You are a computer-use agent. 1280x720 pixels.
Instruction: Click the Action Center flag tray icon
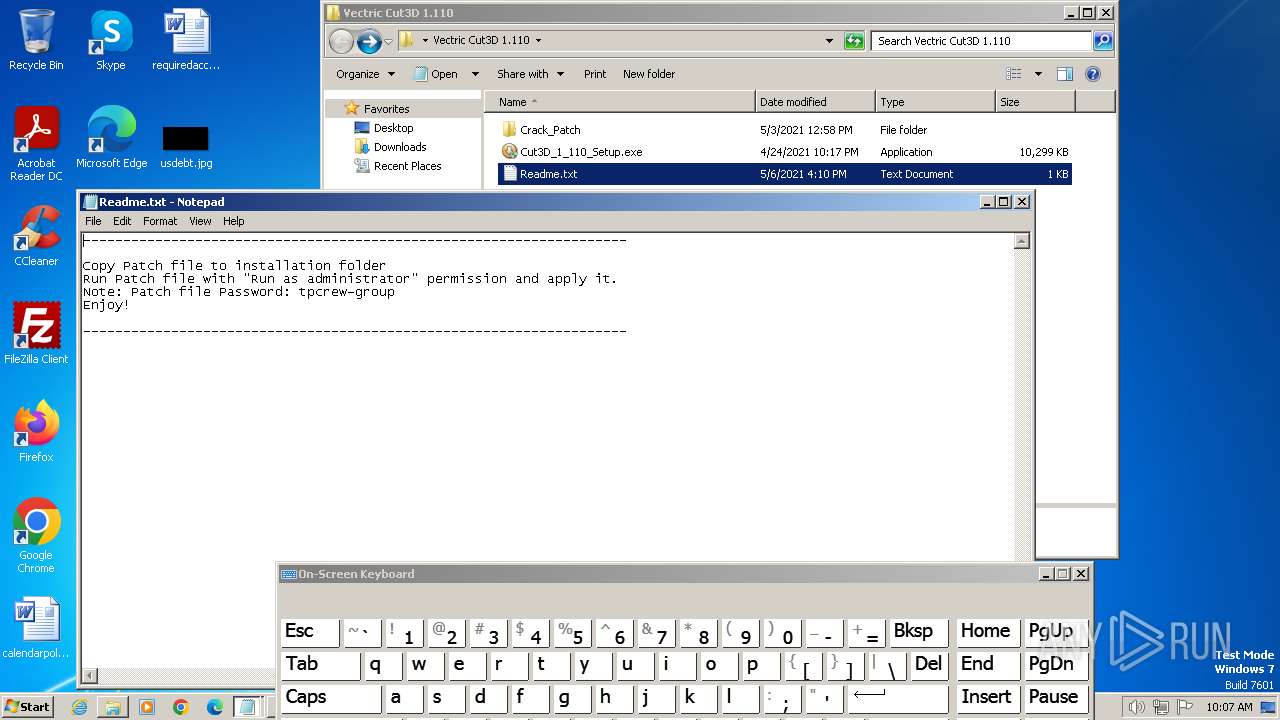coord(1186,707)
